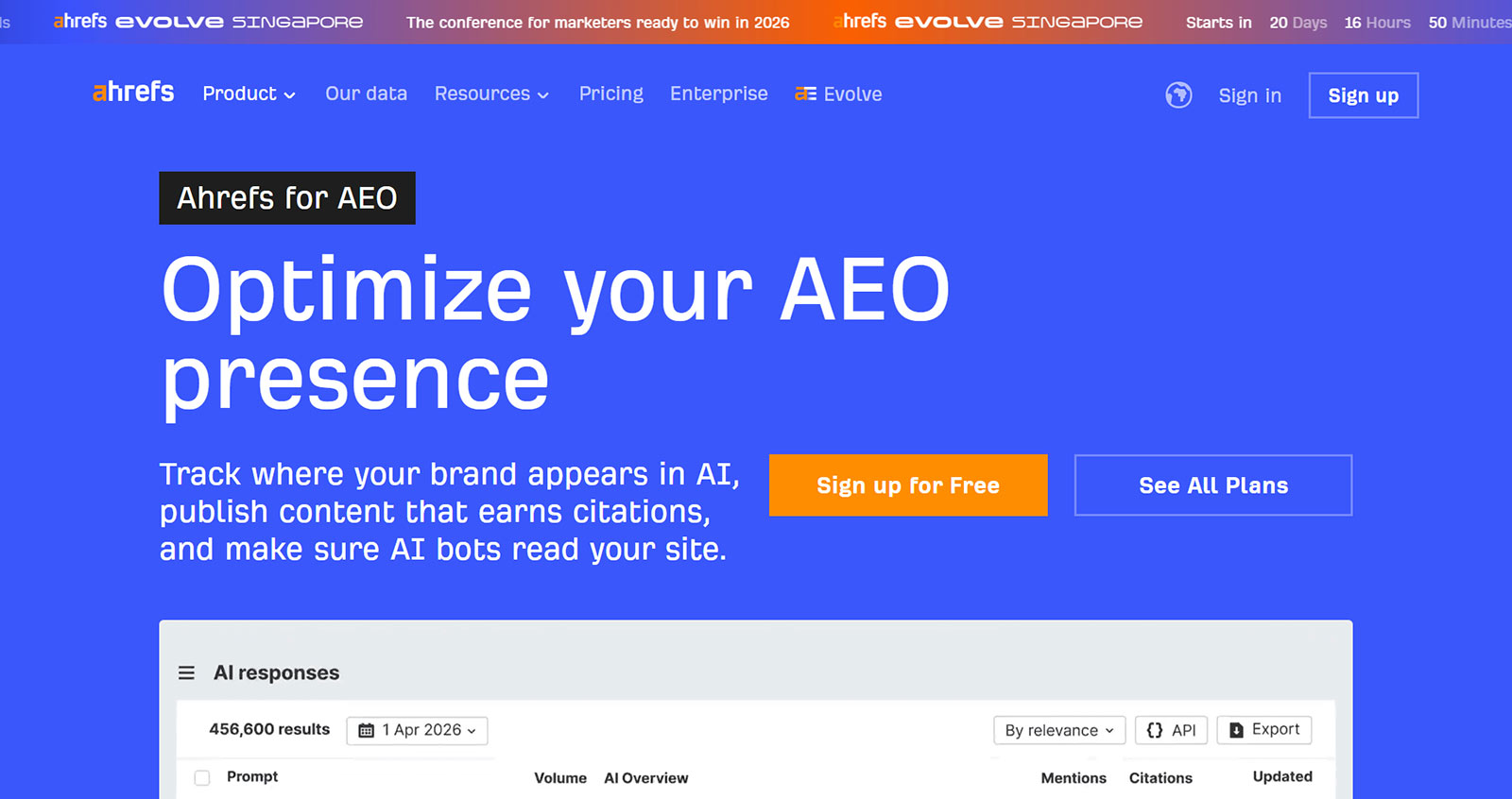Open the globe language selector
Screen dimensions: 1512x799
[1178, 95]
